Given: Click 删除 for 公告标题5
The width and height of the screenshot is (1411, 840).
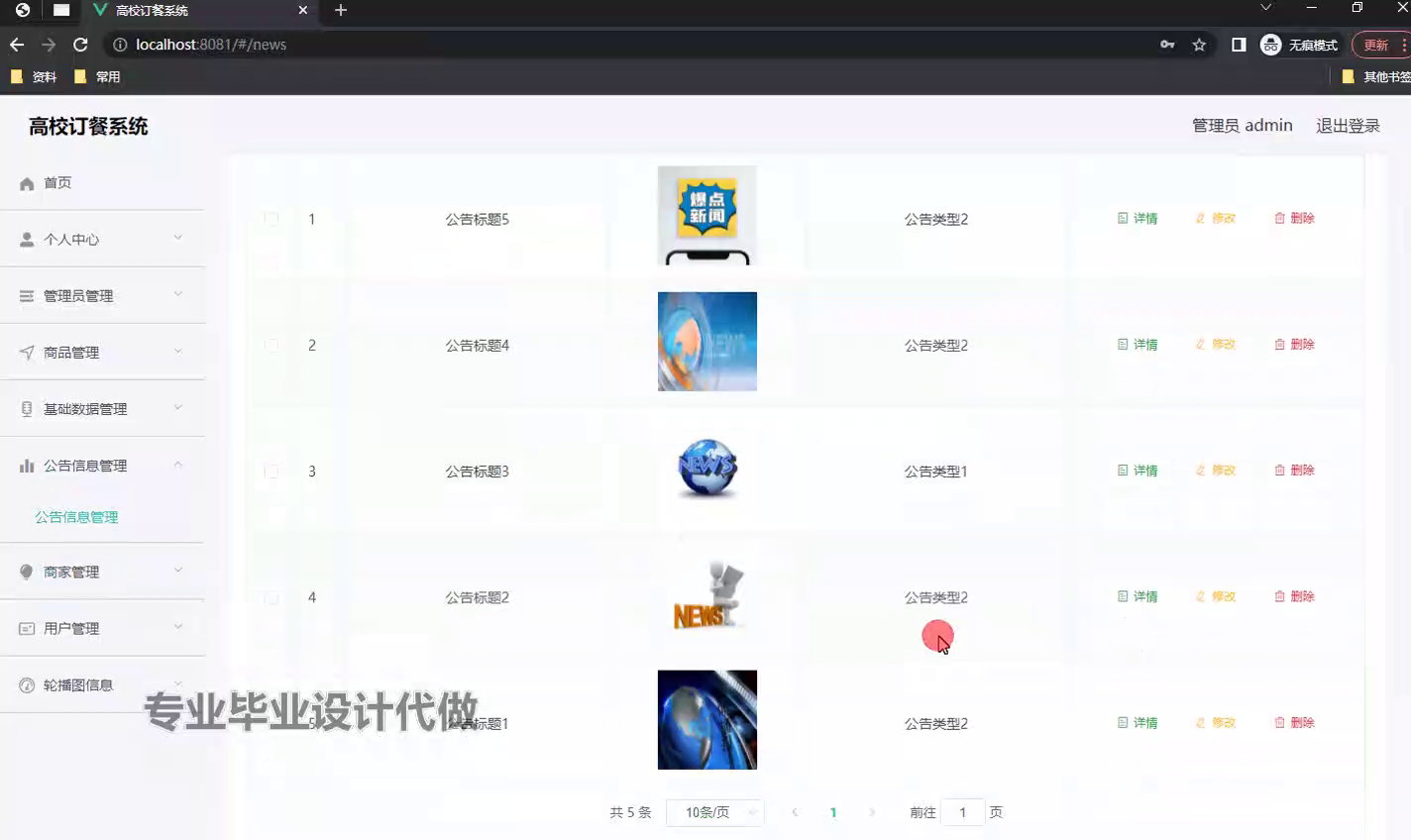Looking at the screenshot, I should [1294, 218].
